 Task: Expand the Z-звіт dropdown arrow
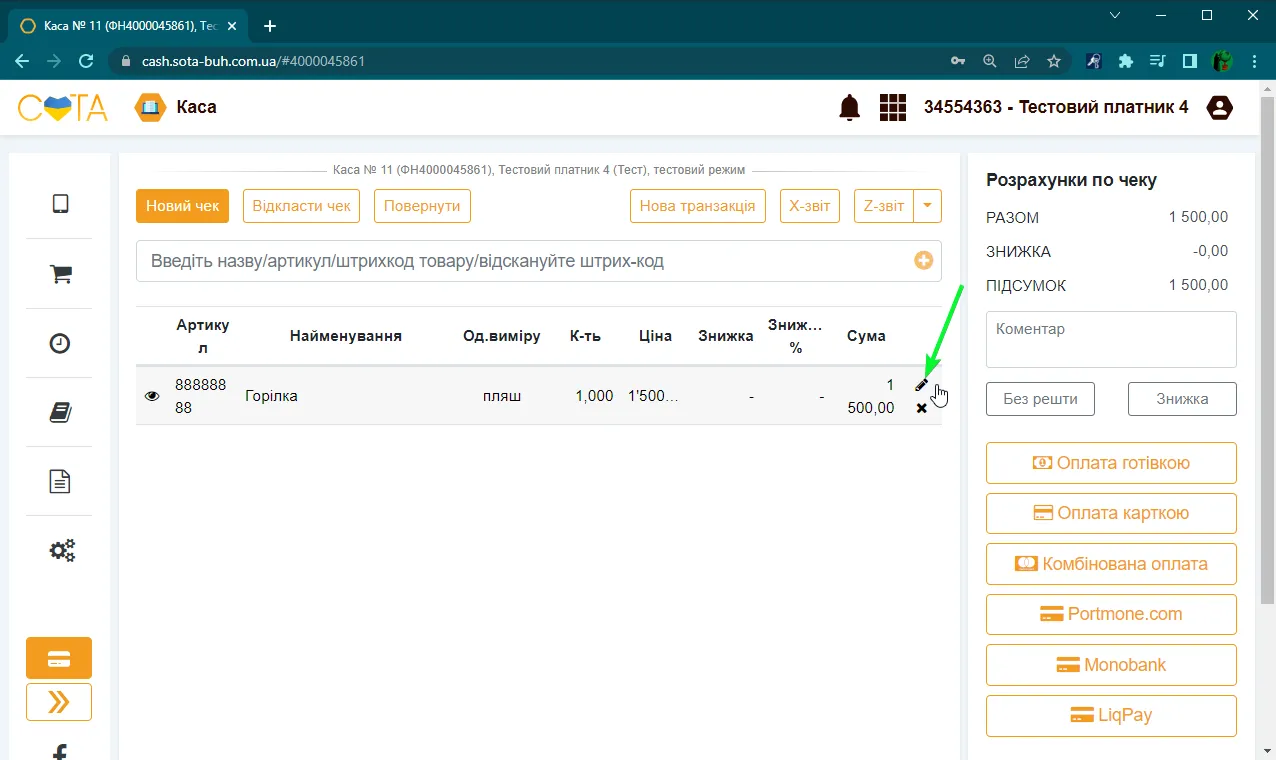(927, 206)
